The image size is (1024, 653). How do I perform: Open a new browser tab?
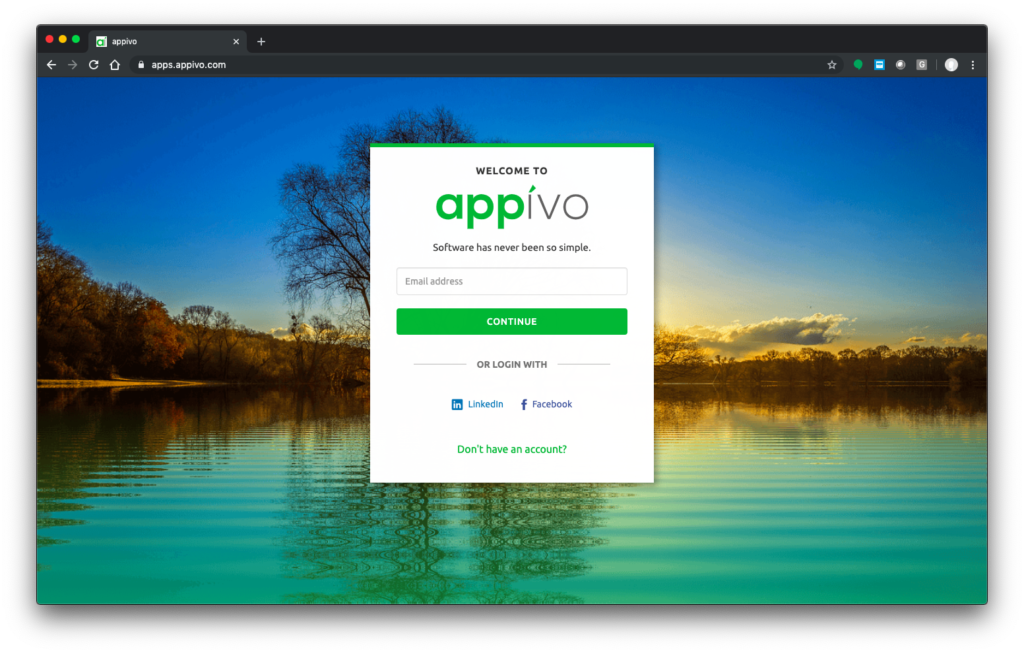[261, 41]
